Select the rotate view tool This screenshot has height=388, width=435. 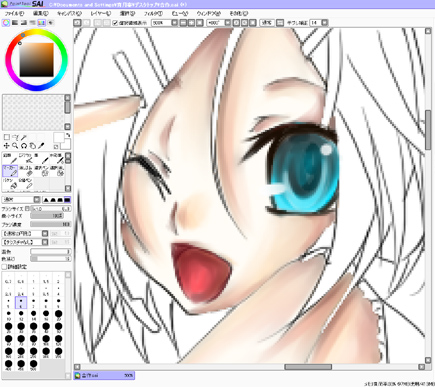point(24,146)
